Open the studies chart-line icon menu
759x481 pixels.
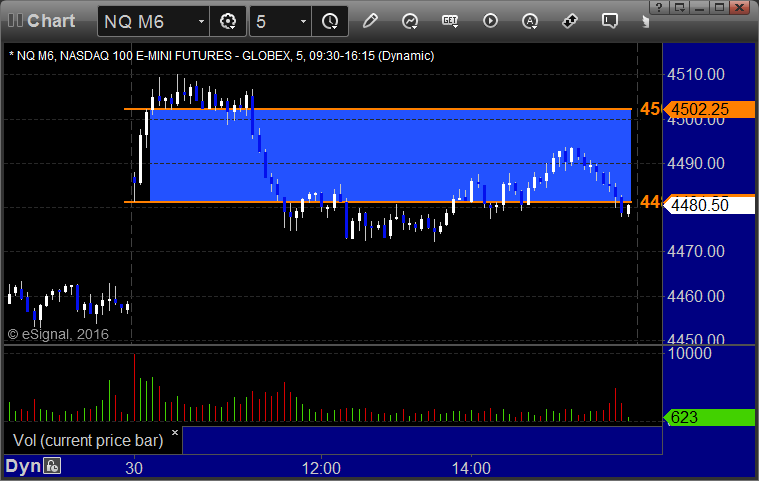pos(410,21)
